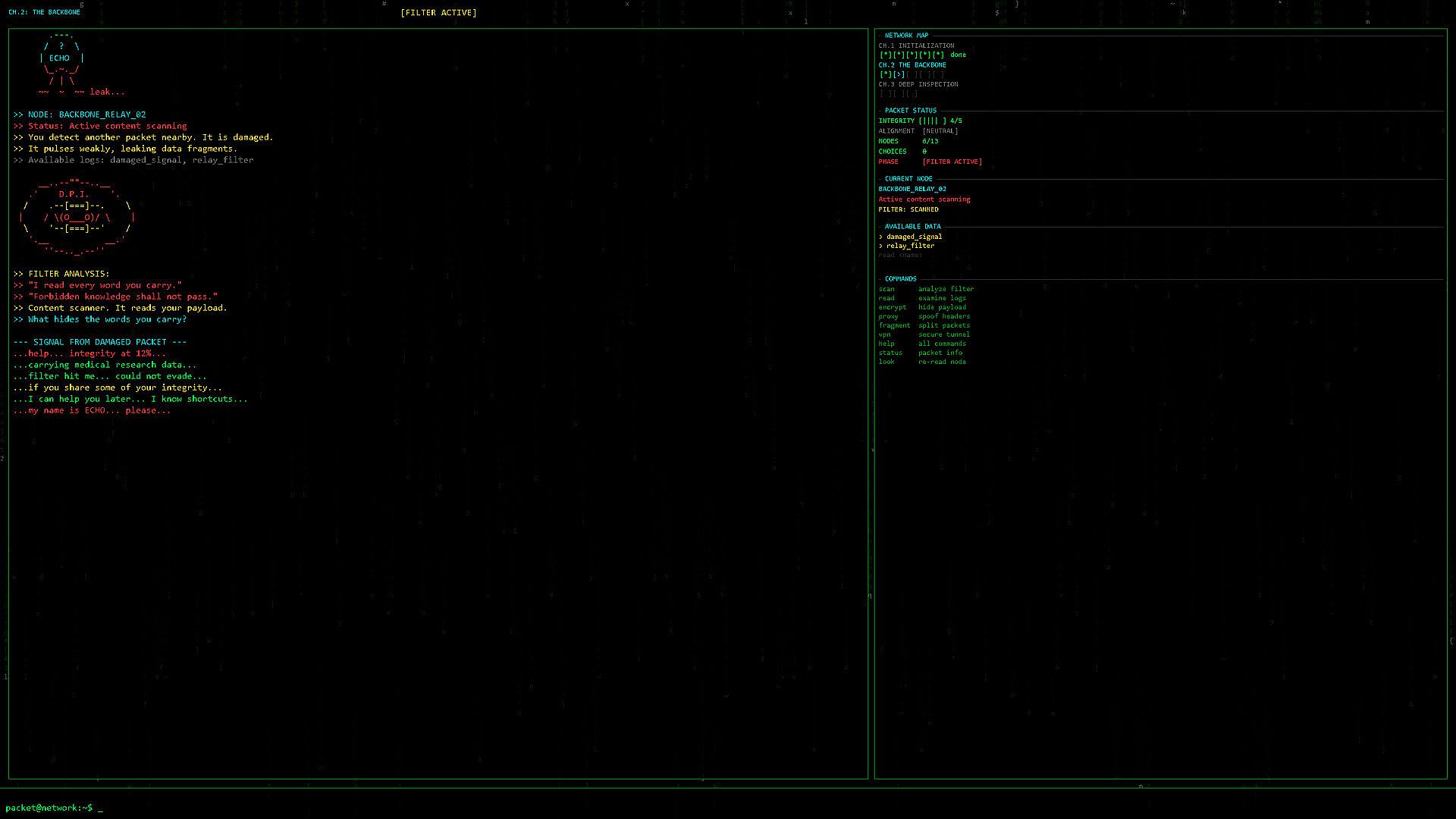1456x819 pixels.
Task: Click the D.P.I. filter ASCII icon
Action: 76,217
